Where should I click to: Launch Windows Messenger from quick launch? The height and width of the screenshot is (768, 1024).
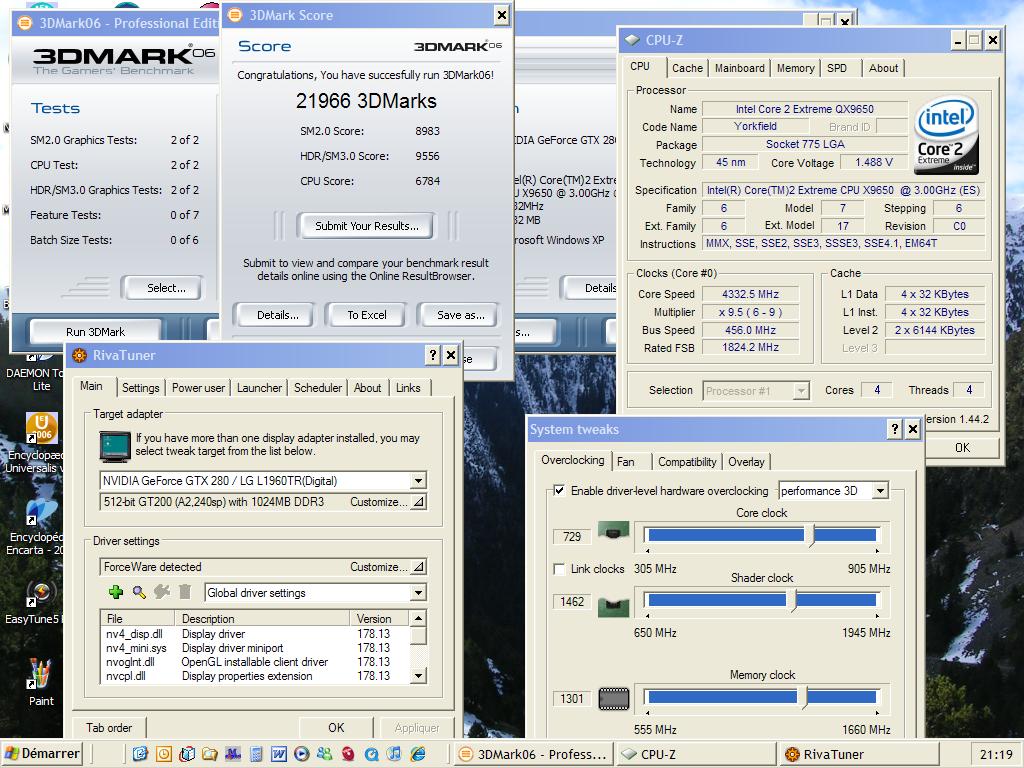325,754
